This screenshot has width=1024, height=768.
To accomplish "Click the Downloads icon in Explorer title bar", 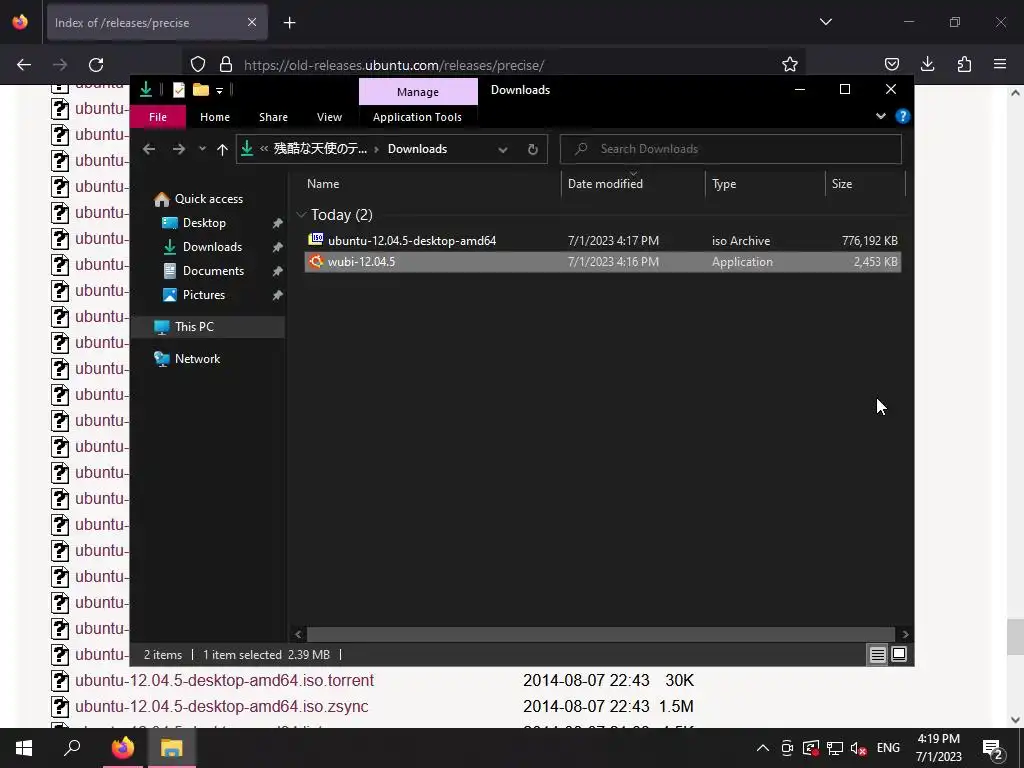I will pos(146,89).
